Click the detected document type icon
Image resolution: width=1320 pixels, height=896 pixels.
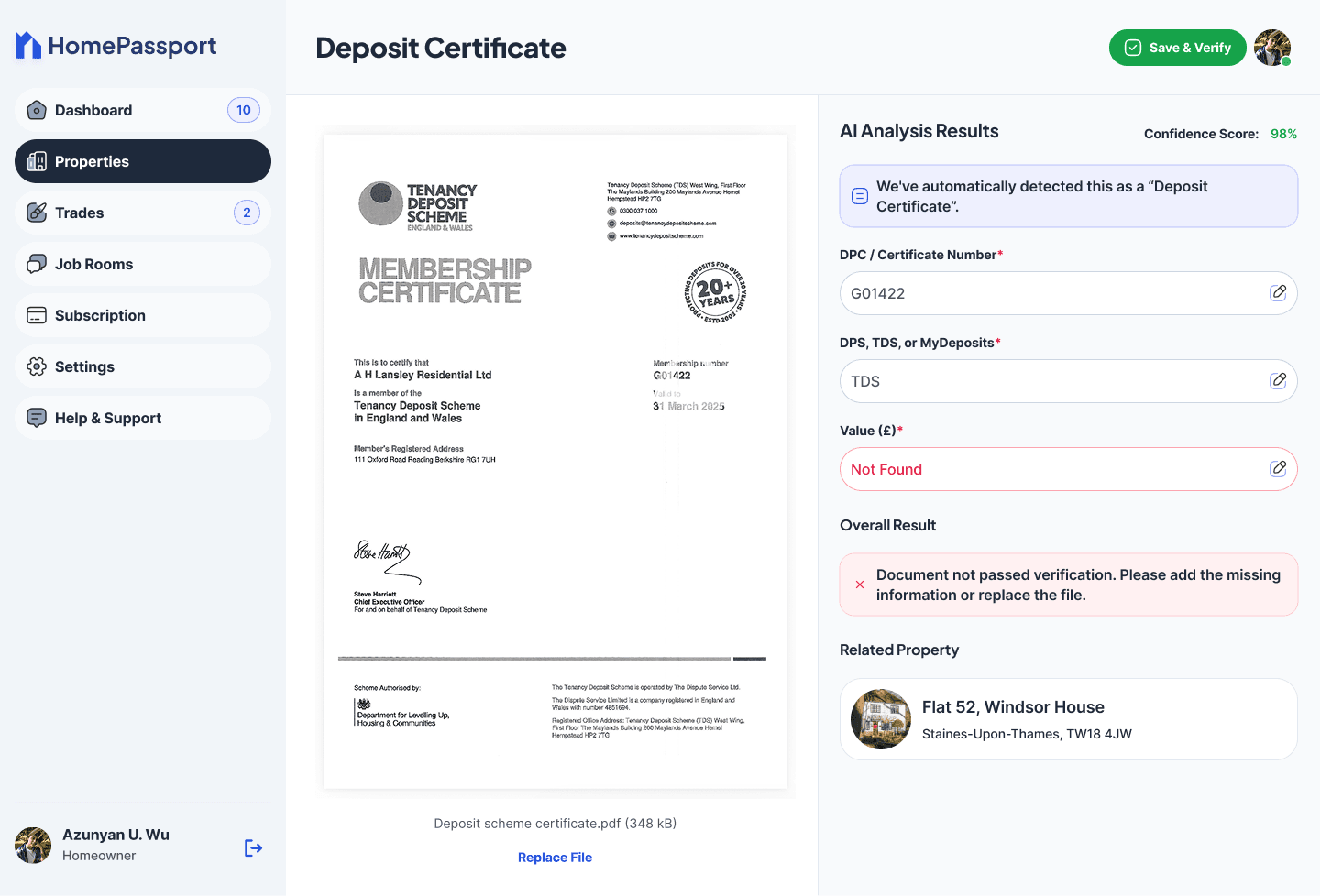click(x=860, y=196)
